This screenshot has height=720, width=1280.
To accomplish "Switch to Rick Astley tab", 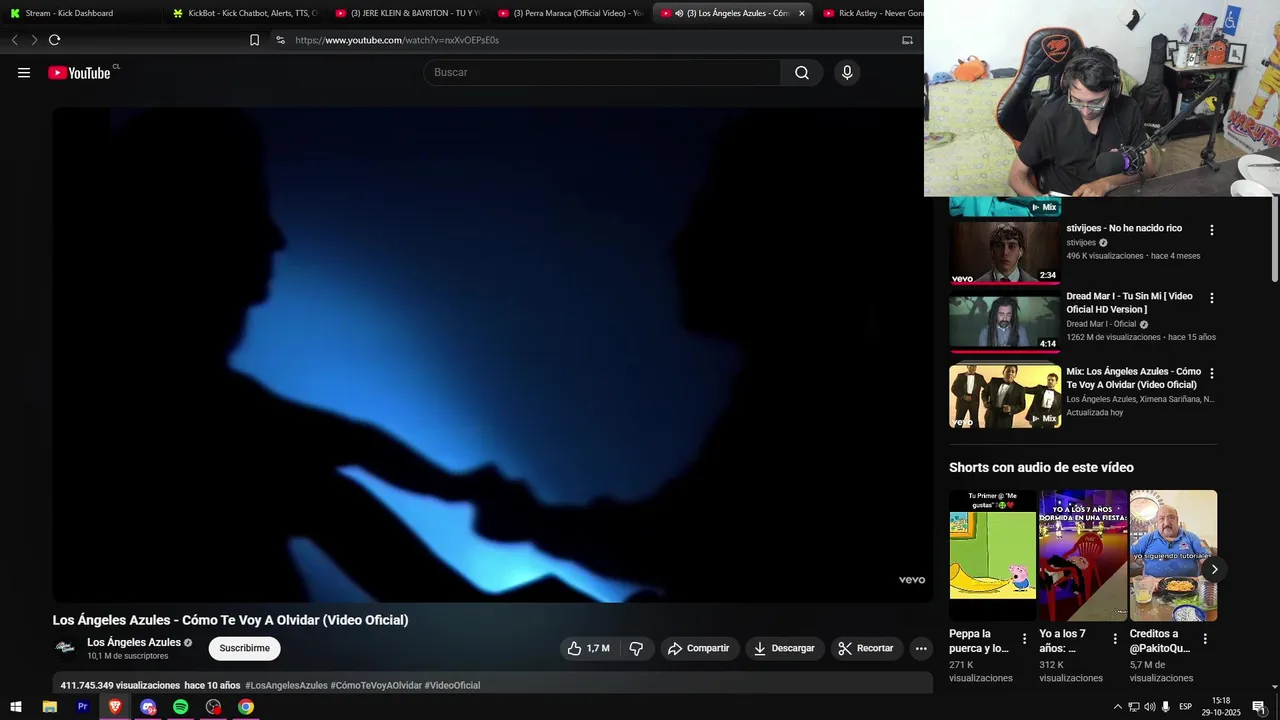I will click(x=872, y=13).
